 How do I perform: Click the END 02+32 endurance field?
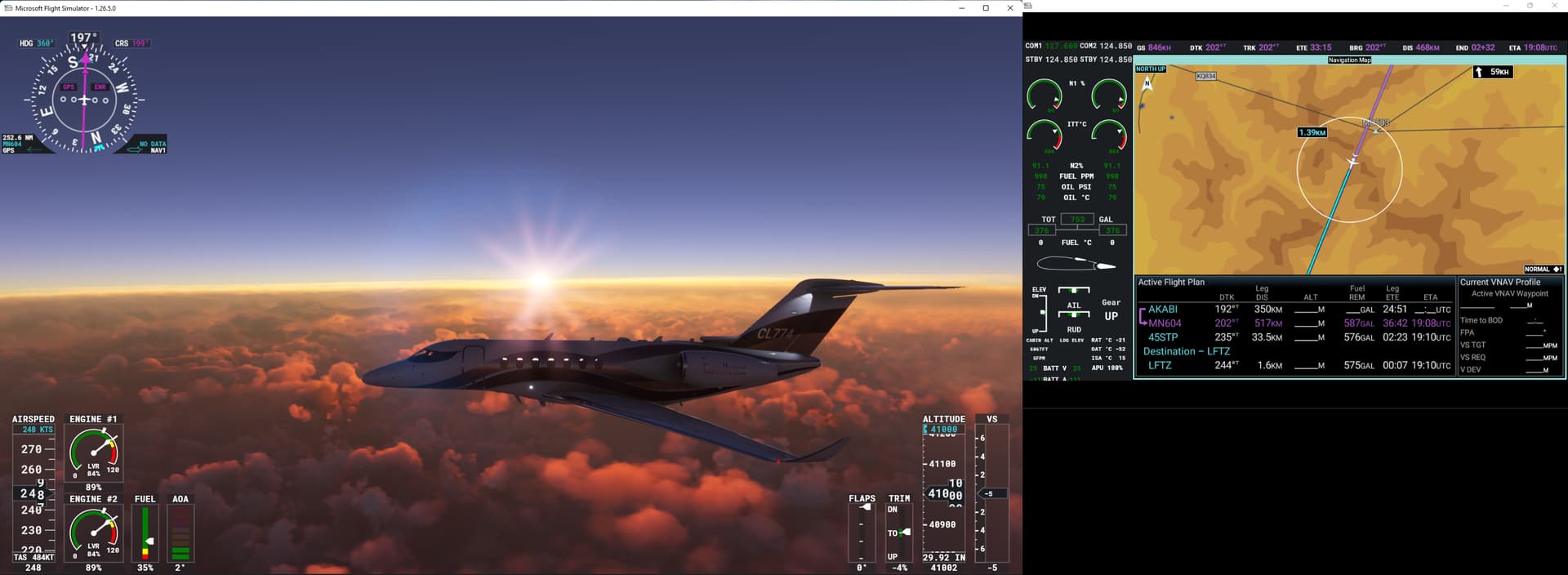coord(1476,48)
